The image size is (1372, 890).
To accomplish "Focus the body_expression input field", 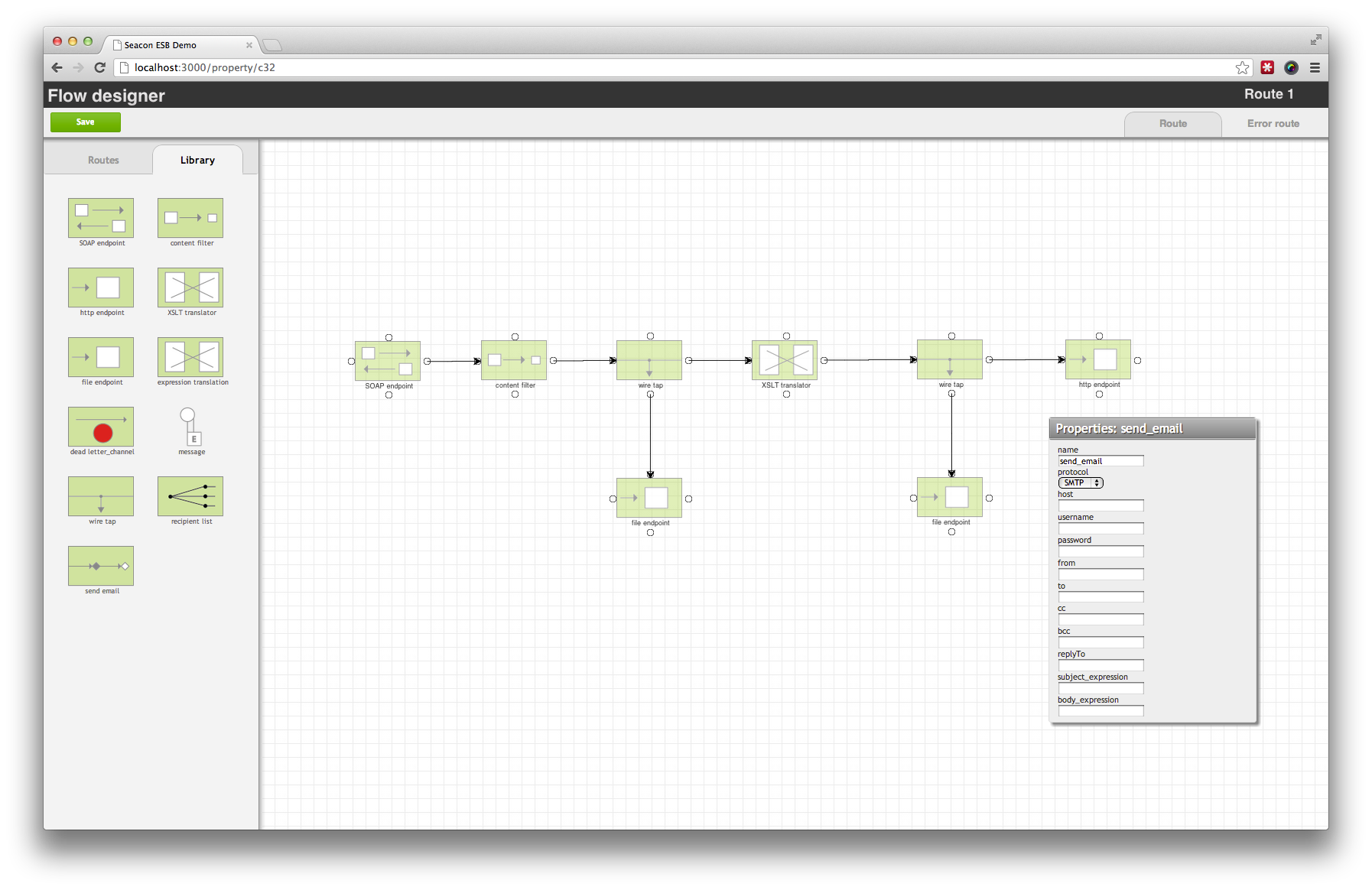I will [x=1101, y=711].
